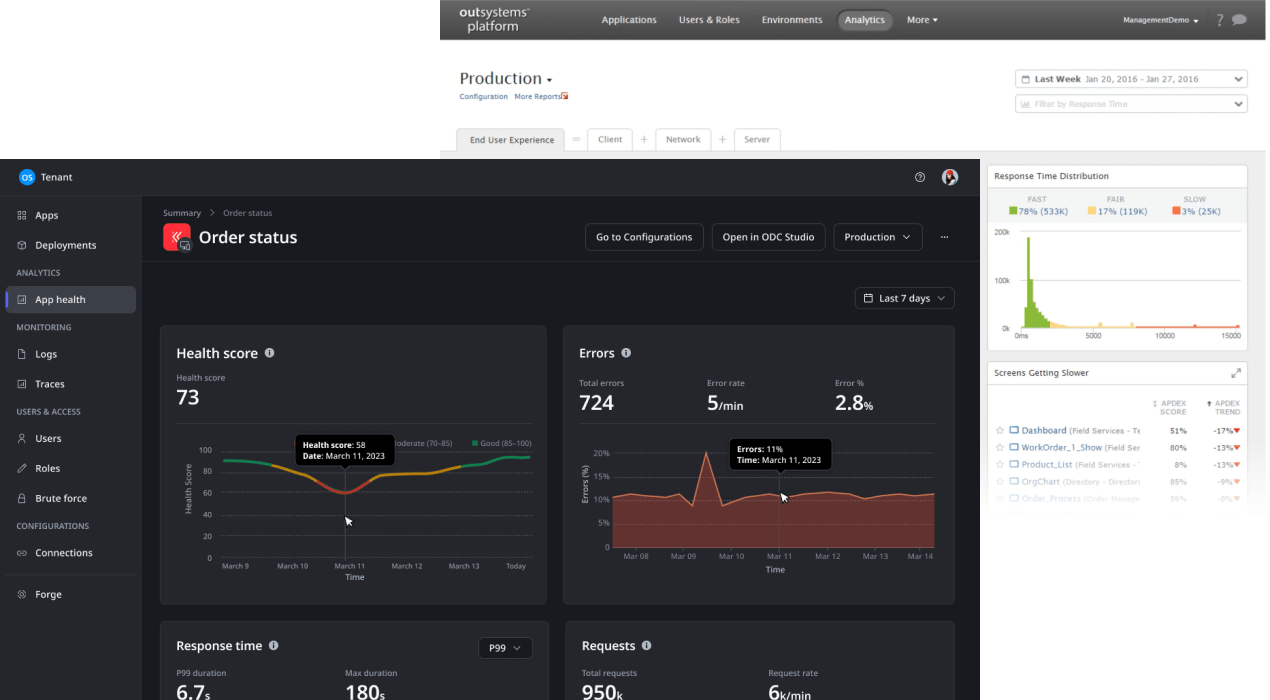Screen dimensions: 1270x700
Task: Click the Mar 09 spike on Errors chart
Action: (706, 454)
